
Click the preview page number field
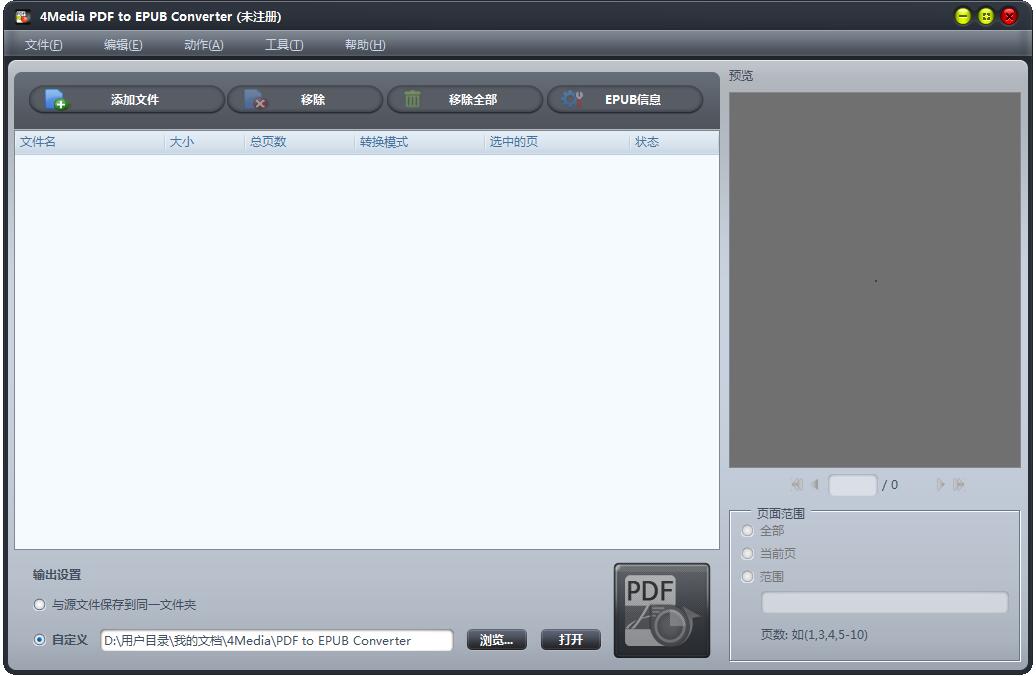(x=853, y=485)
